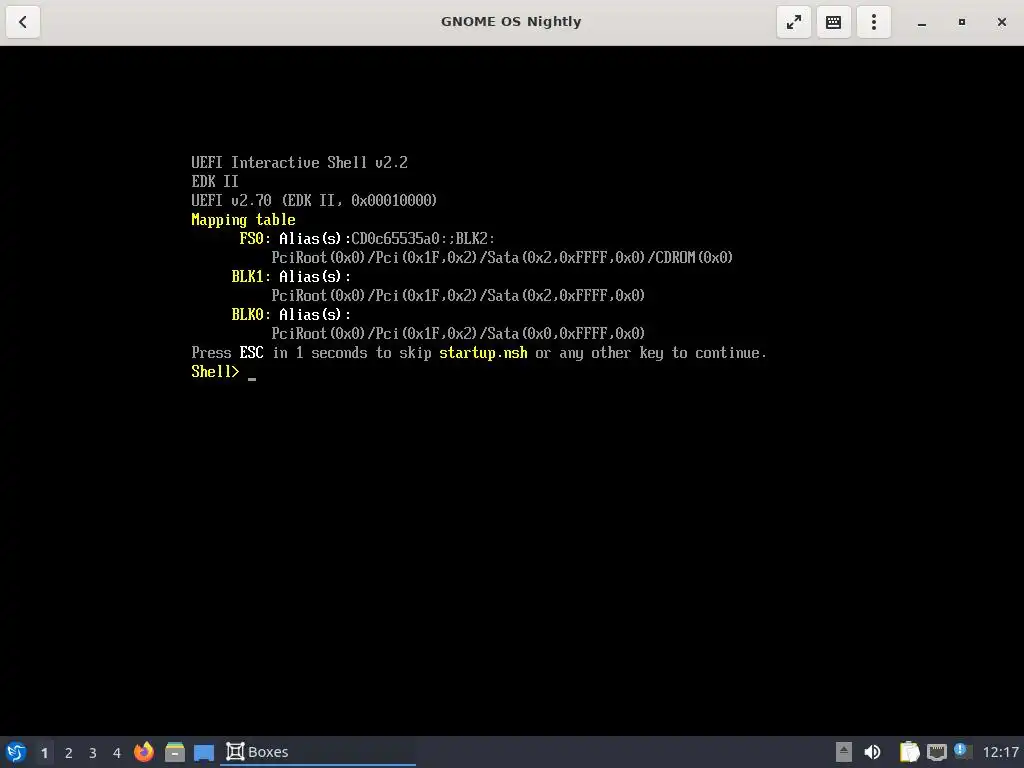Maximize the GNOME OS Nightly window
1024x768 pixels.
tap(961, 22)
